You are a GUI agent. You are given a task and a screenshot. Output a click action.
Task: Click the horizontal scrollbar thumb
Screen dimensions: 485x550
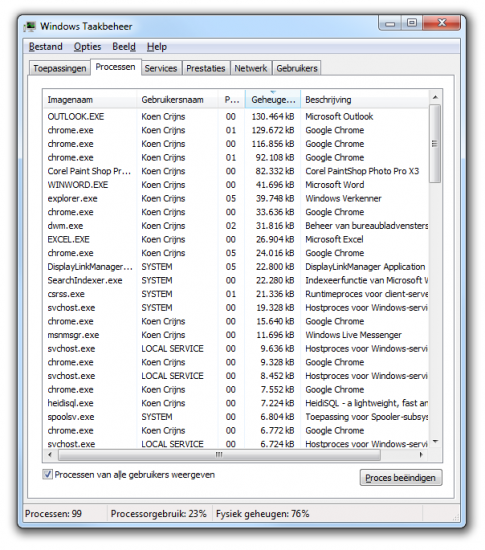point(220,455)
